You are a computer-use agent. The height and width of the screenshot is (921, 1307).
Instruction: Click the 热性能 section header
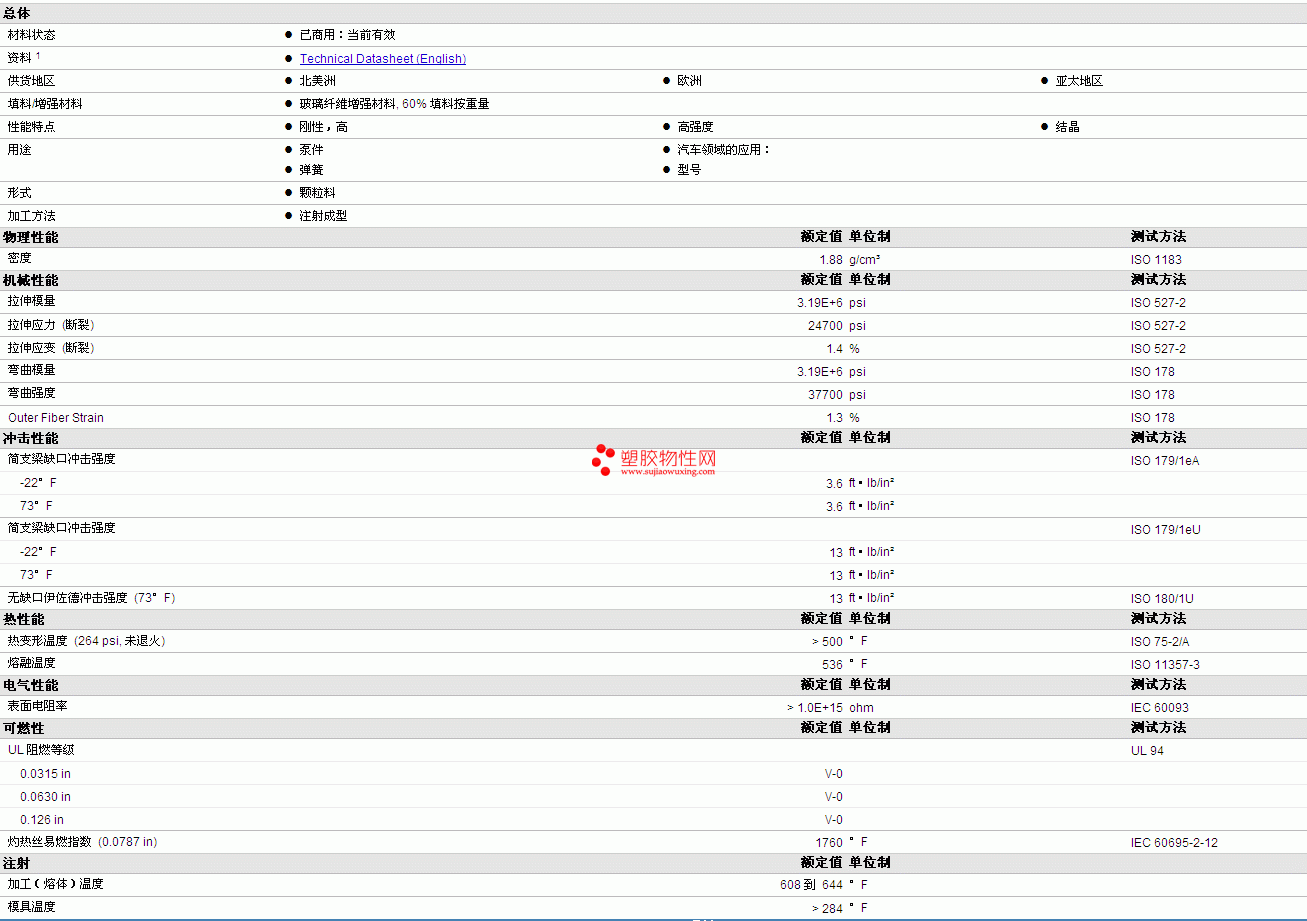(24, 620)
